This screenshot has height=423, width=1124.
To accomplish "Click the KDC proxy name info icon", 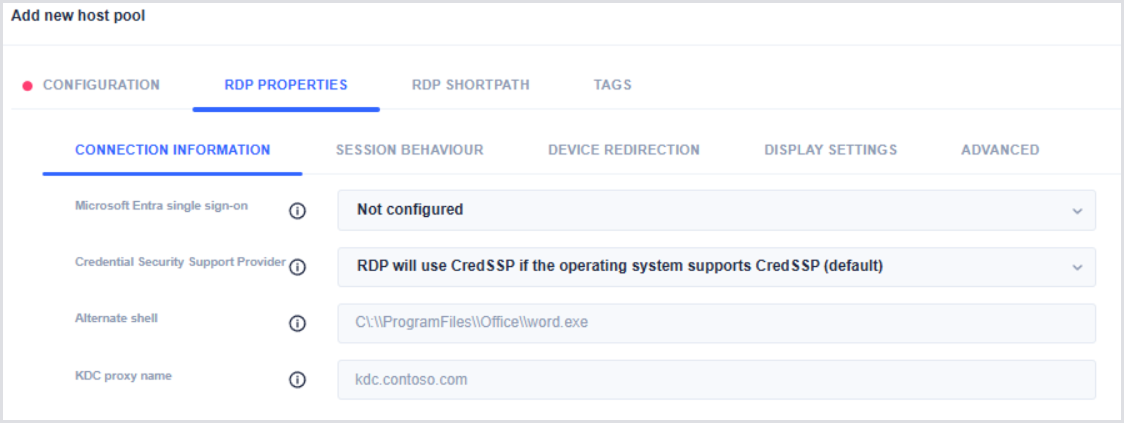I will pos(297,379).
